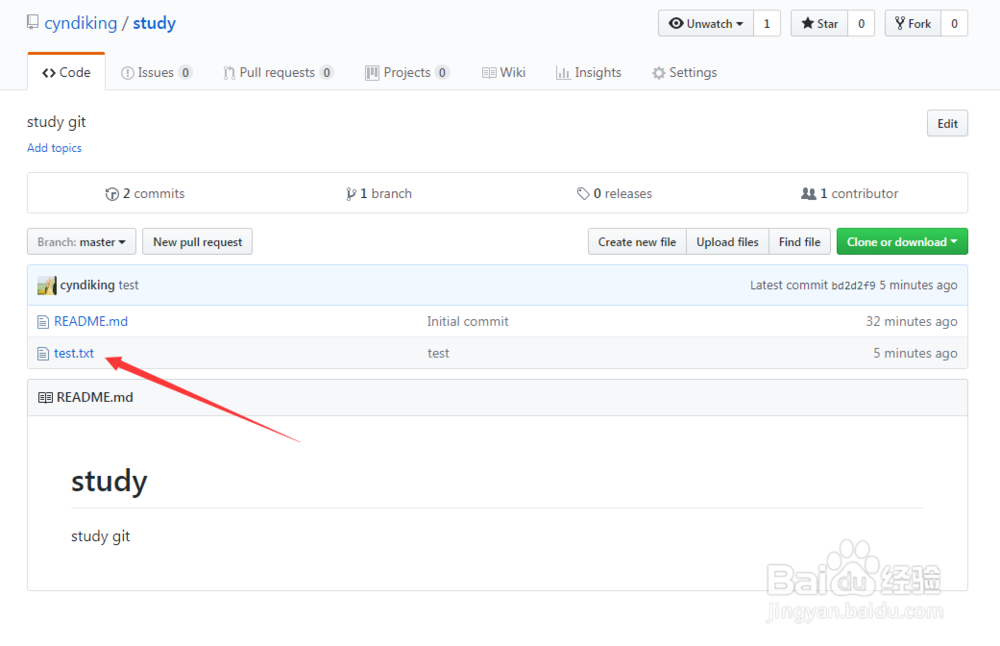
Task: Open the Projects tab
Action: [x=407, y=73]
